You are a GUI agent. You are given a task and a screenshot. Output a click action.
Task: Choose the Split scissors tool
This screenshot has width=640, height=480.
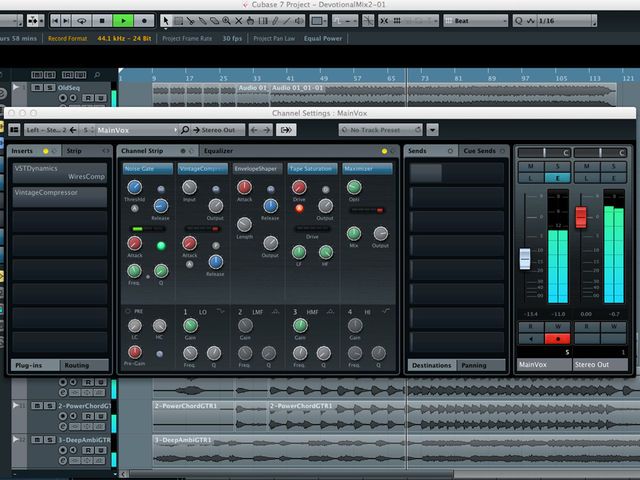point(190,20)
